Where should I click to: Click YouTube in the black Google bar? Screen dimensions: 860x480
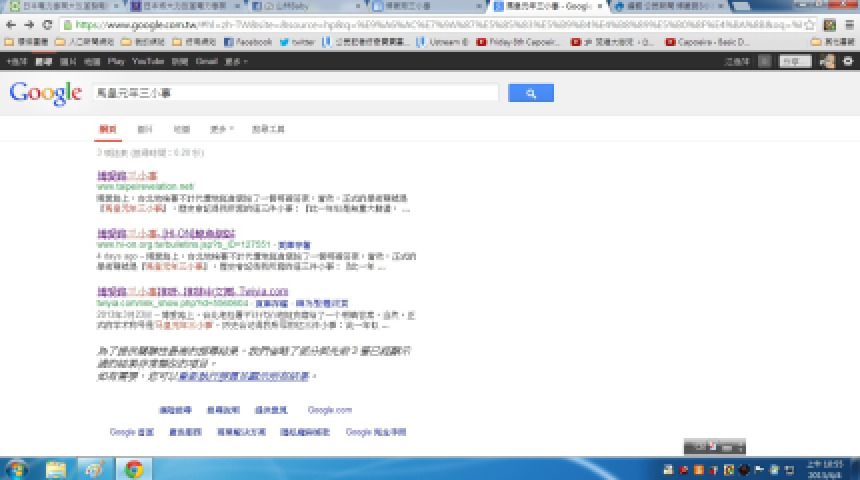click(147, 61)
